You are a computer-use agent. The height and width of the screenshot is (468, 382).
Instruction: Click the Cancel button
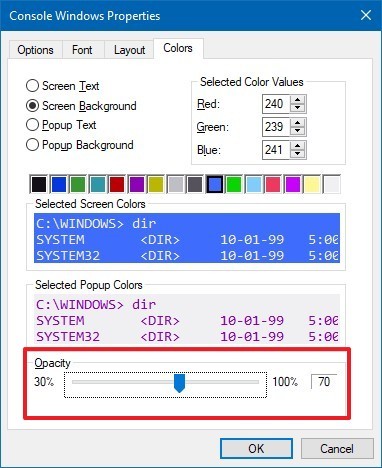pos(337,448)
